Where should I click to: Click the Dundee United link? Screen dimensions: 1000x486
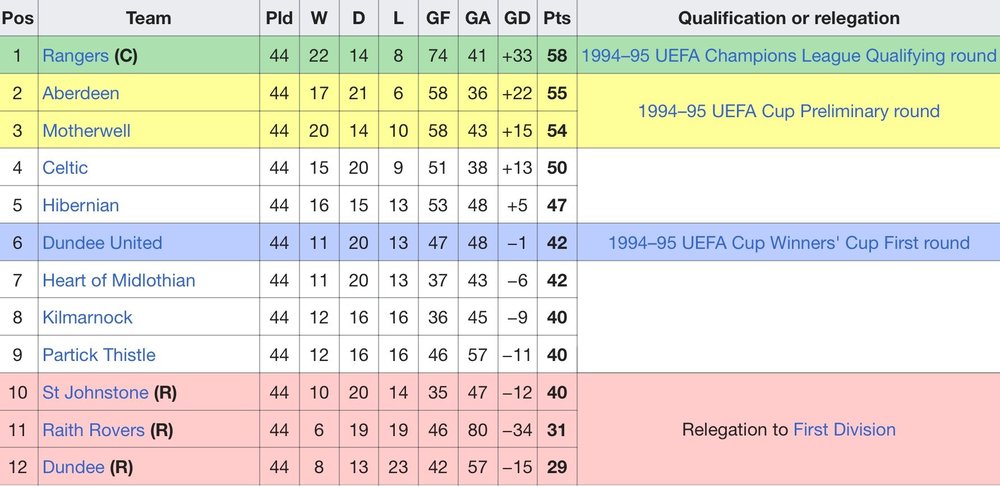point(102,243)
